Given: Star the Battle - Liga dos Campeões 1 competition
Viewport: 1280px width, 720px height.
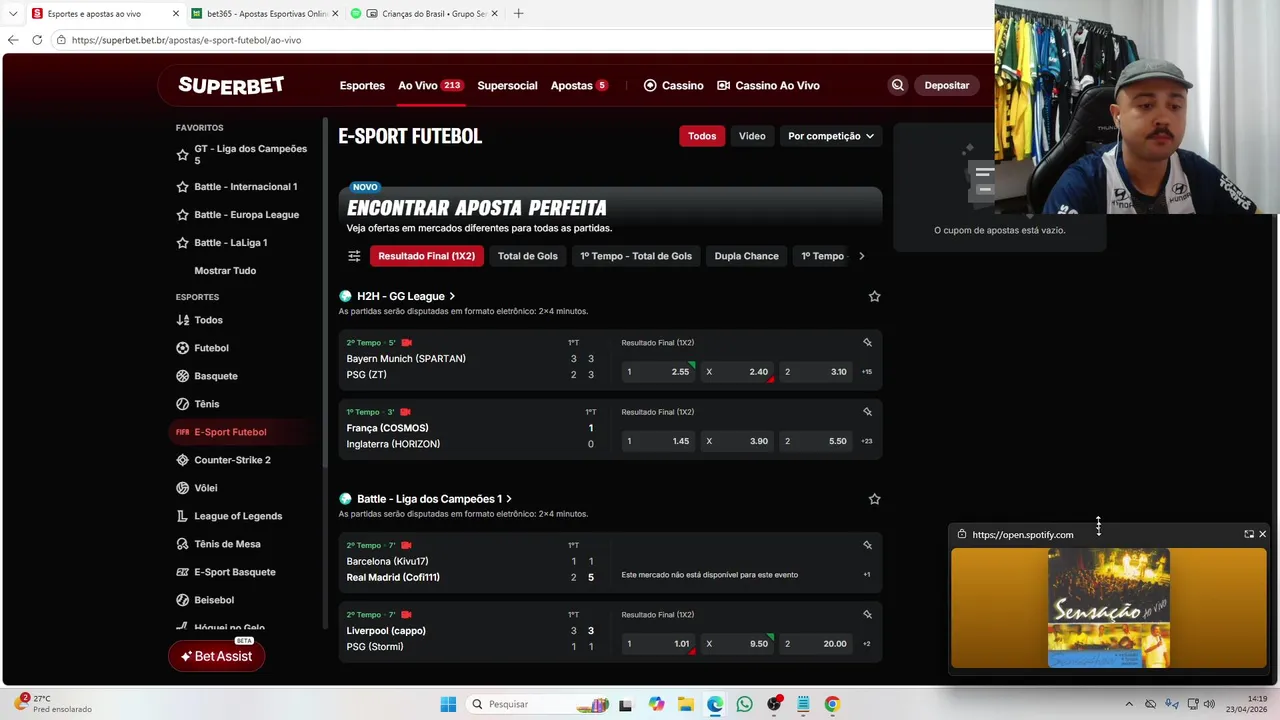Looking at the screenshot, I should [x=874, y=499].
